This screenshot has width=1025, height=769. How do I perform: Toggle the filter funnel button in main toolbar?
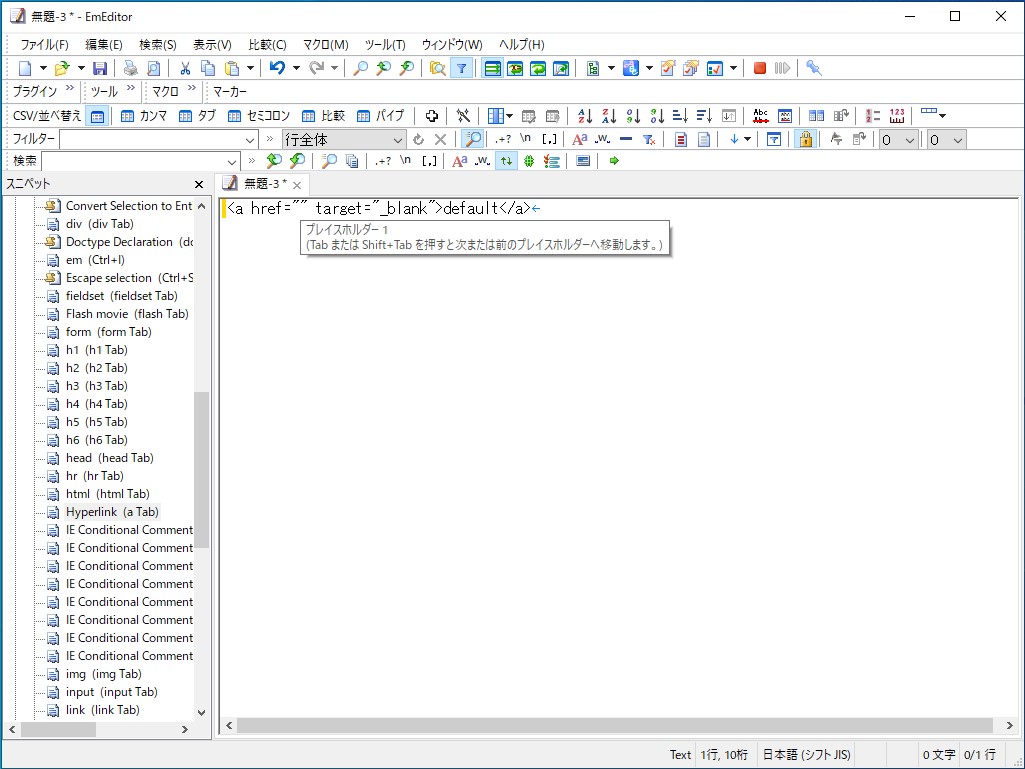462,68
